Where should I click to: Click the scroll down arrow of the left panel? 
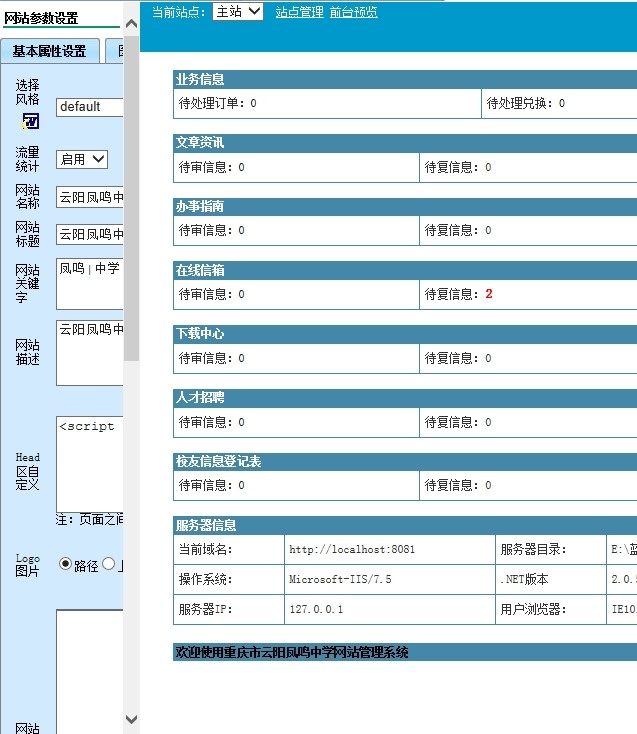(x=131, y=718)
